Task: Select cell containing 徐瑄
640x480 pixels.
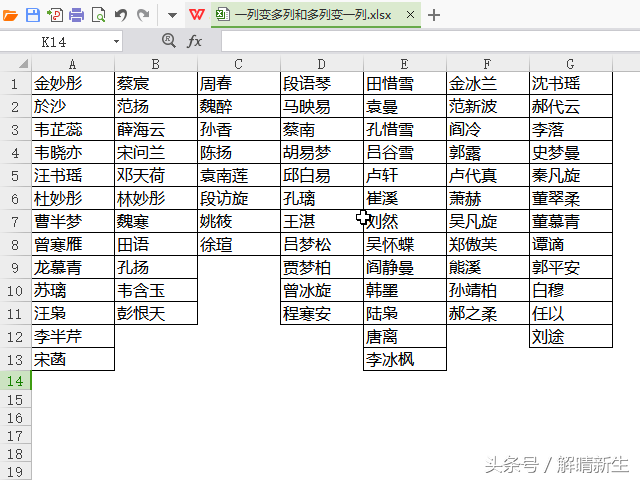Action: pyautogui.click(x=239, y=244)
